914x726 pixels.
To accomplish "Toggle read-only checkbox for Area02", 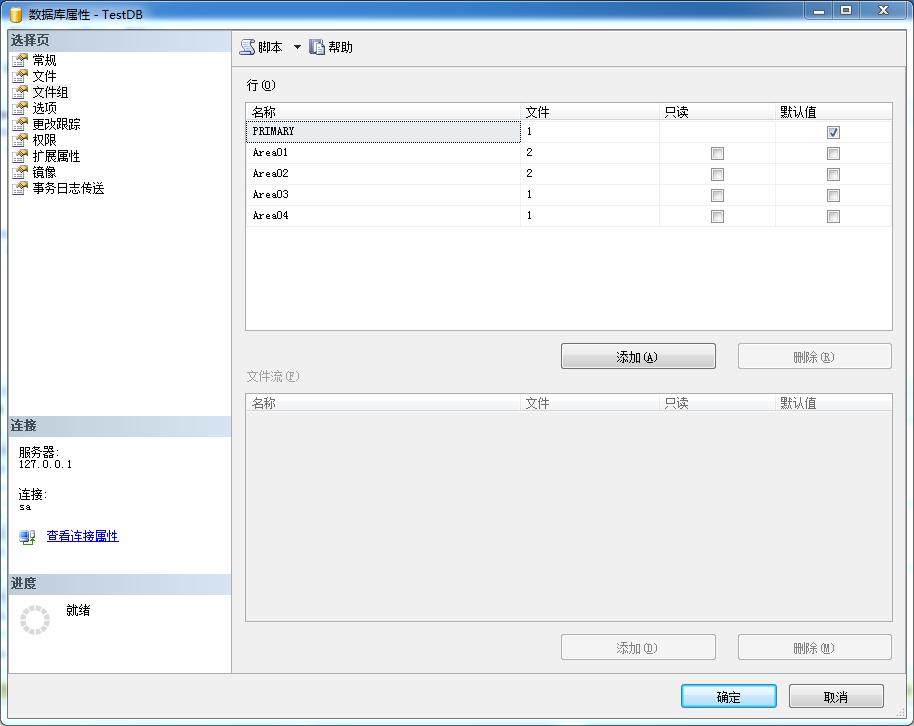I will (717, 174).
